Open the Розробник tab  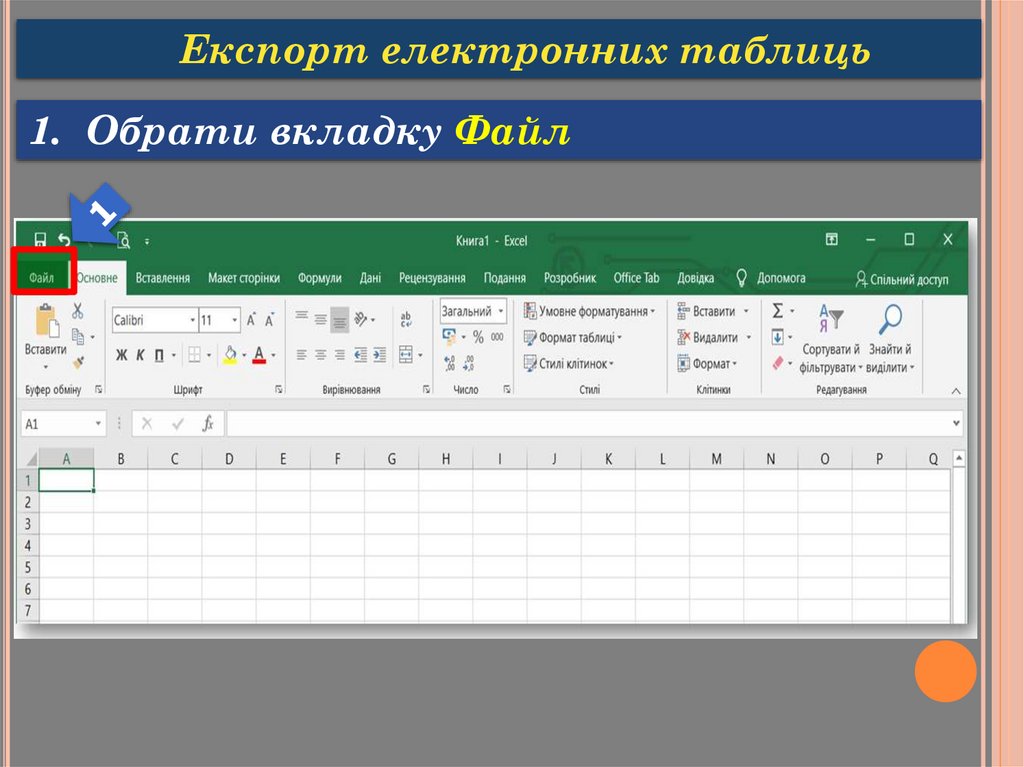pos(569,278)
